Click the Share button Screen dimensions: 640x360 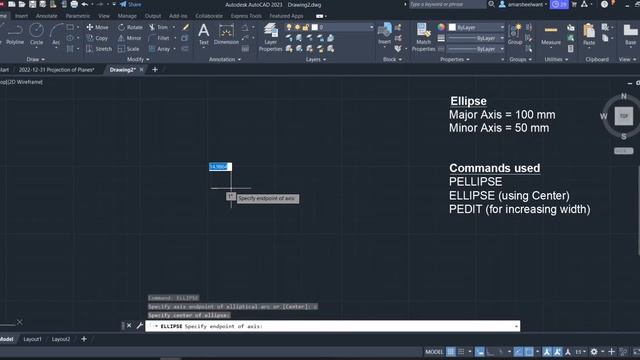[x=130, y=4]
